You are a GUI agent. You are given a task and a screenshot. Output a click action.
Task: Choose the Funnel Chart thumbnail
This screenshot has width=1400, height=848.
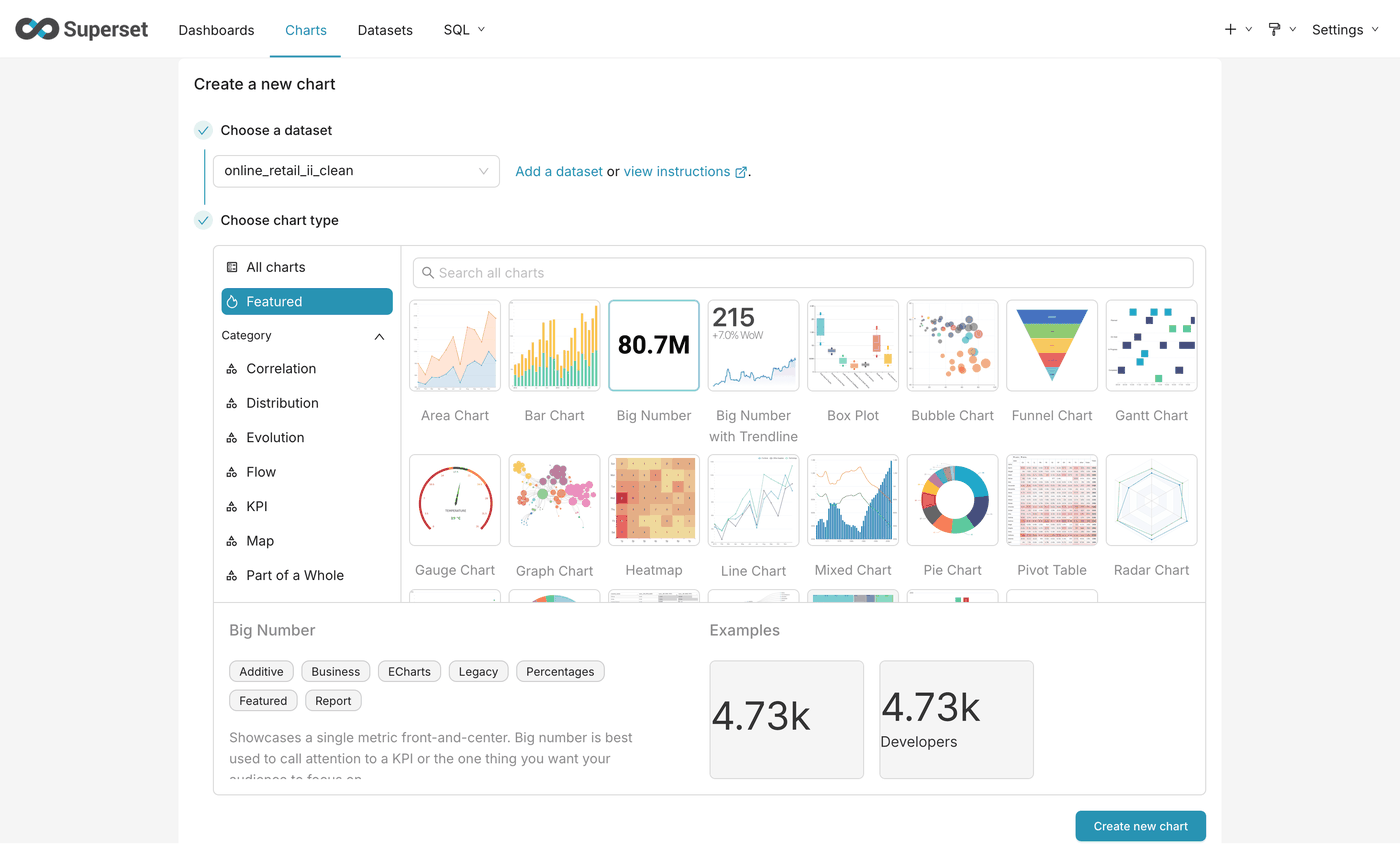coord(1052,345)
